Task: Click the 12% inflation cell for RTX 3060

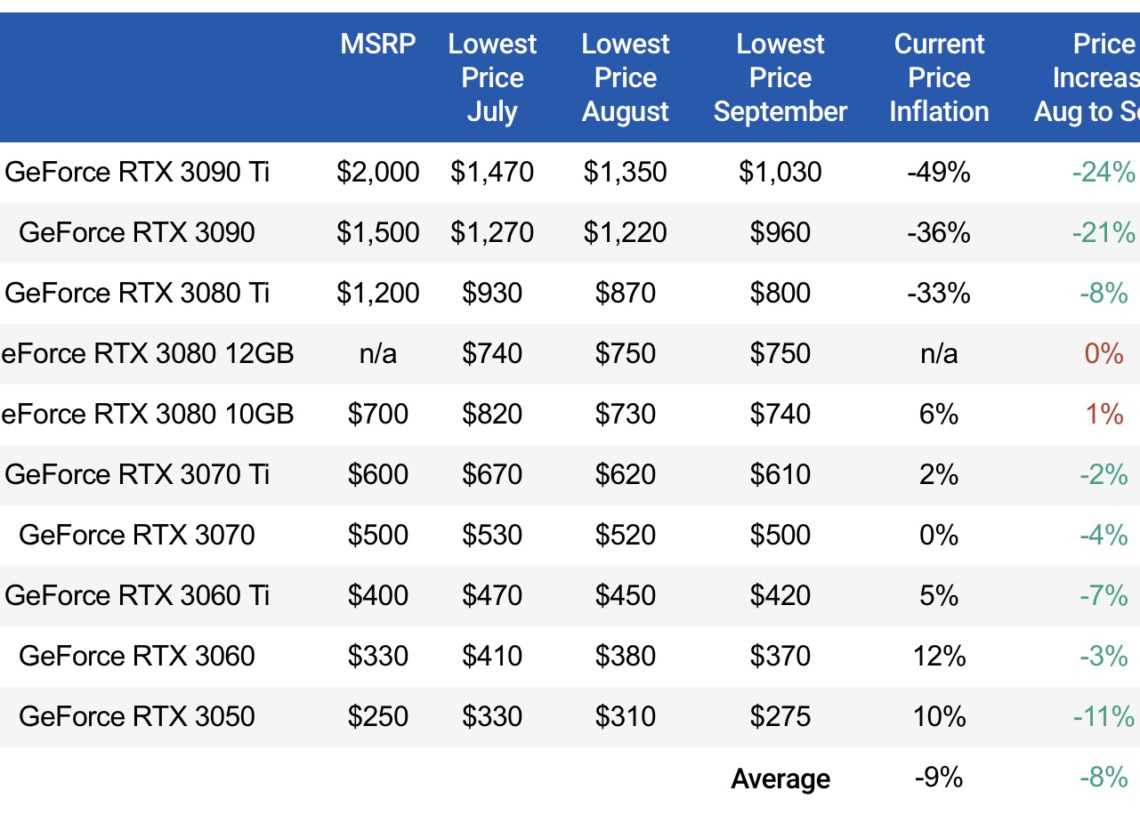Action: [x=939, y=656]
